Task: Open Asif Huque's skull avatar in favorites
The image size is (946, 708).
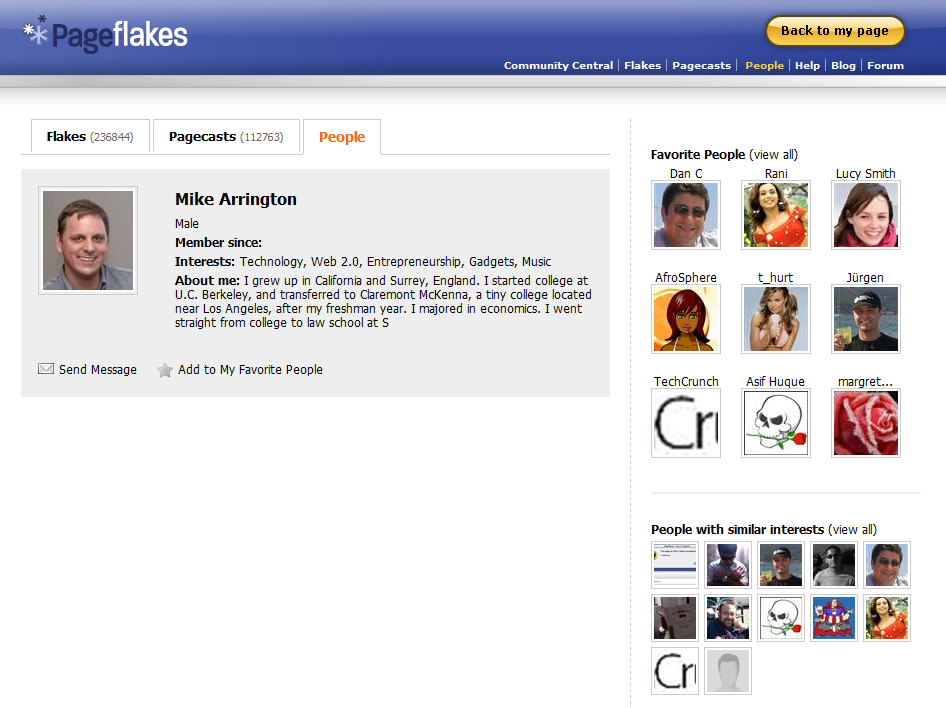Action: [776, 423]
